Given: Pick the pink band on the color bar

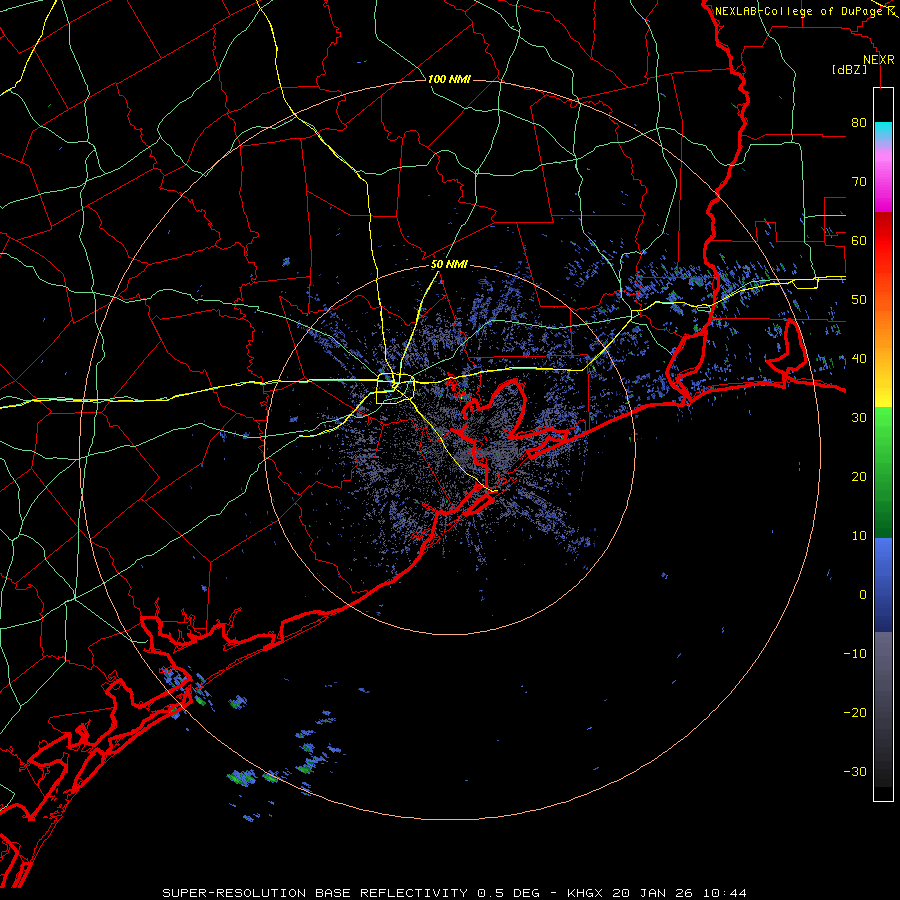Looking at the screenshot, I should coord(883,178).
